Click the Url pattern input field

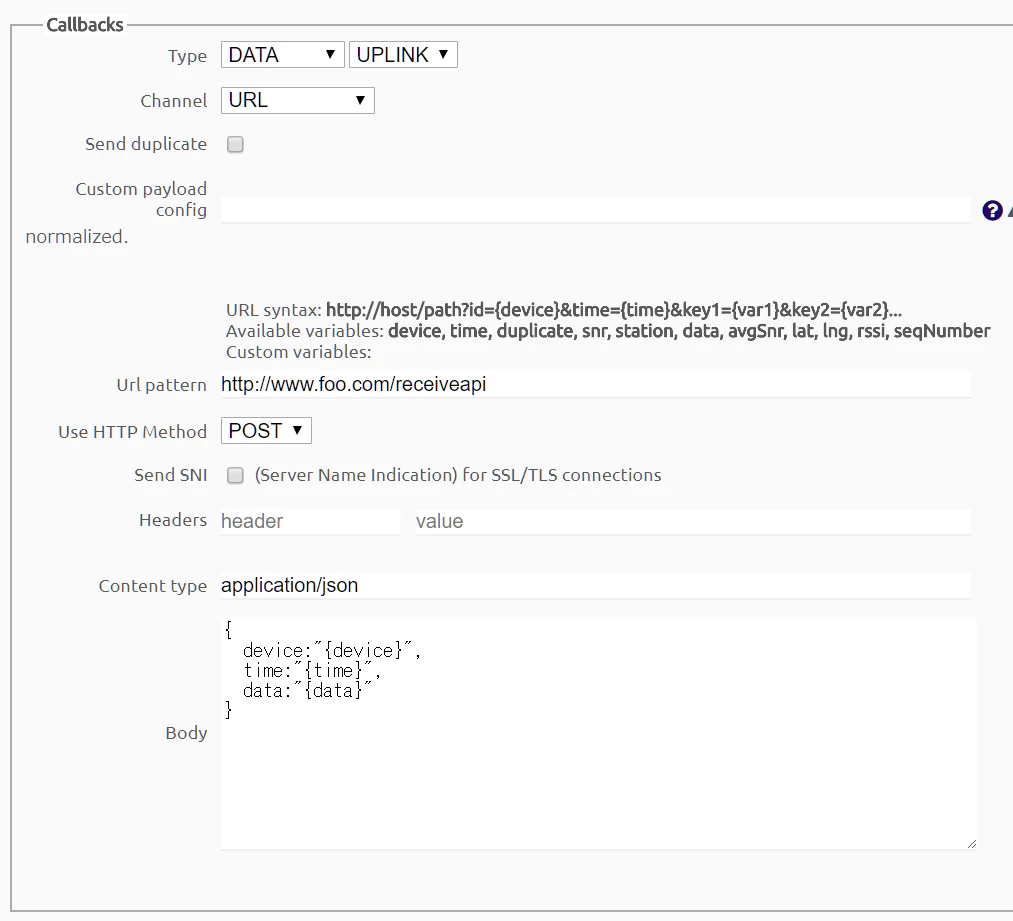pyautogui.click(x=596, y=384)
